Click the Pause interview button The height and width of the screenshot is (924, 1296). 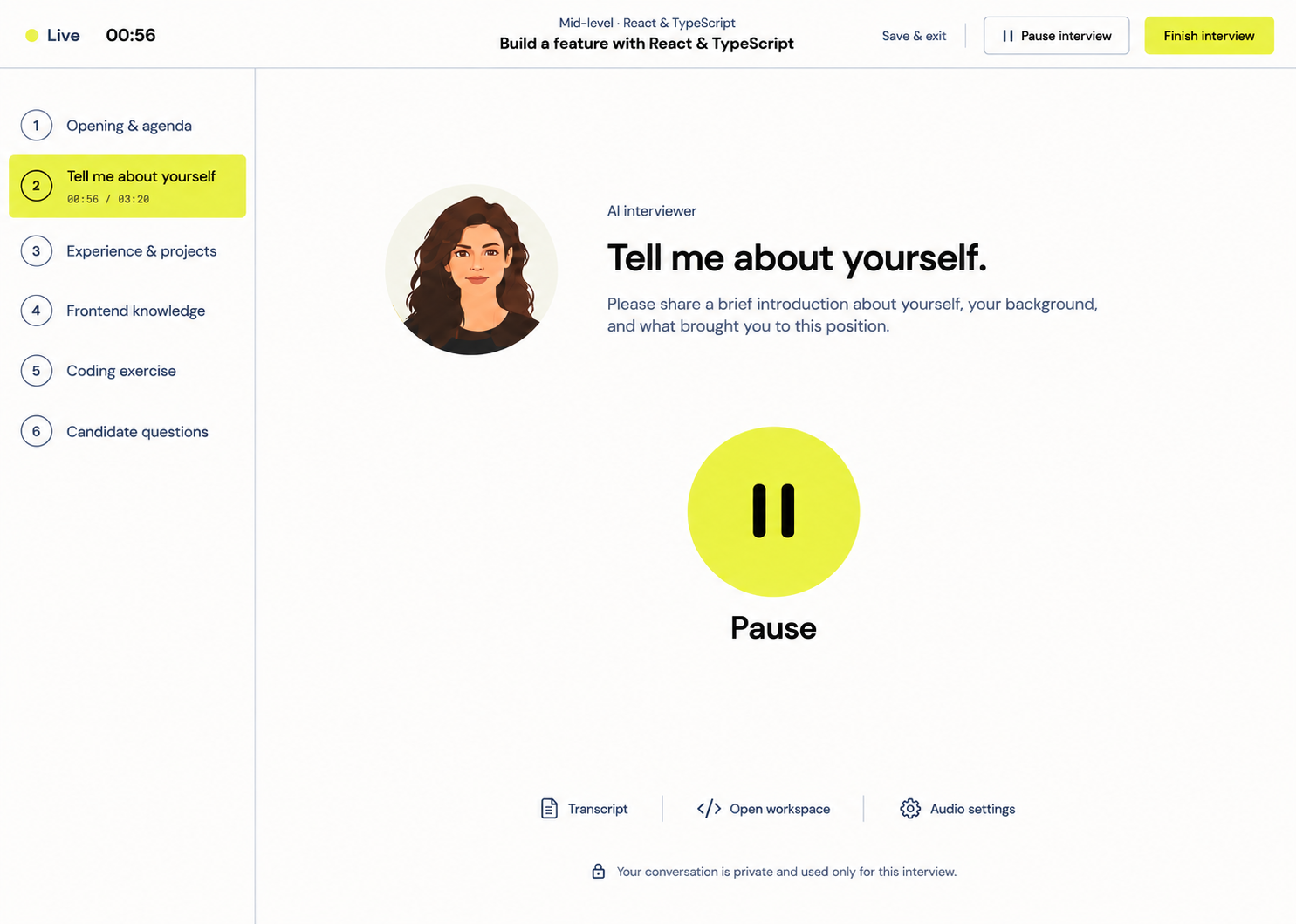(1056, 36)
